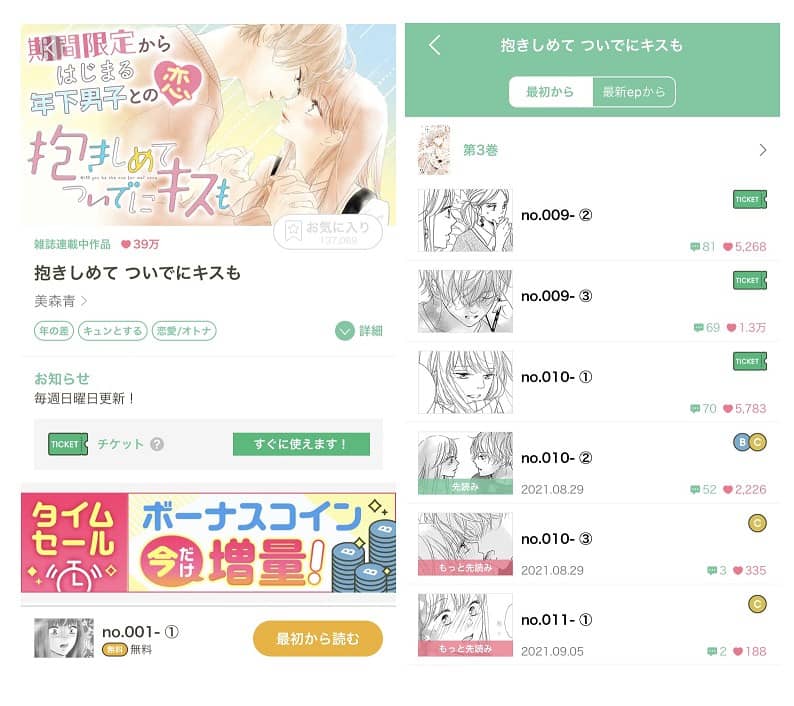Open author 美森青 page arrow
Image resolution: width=794 pixels, height=706 pixels.
tap(84, 301)
